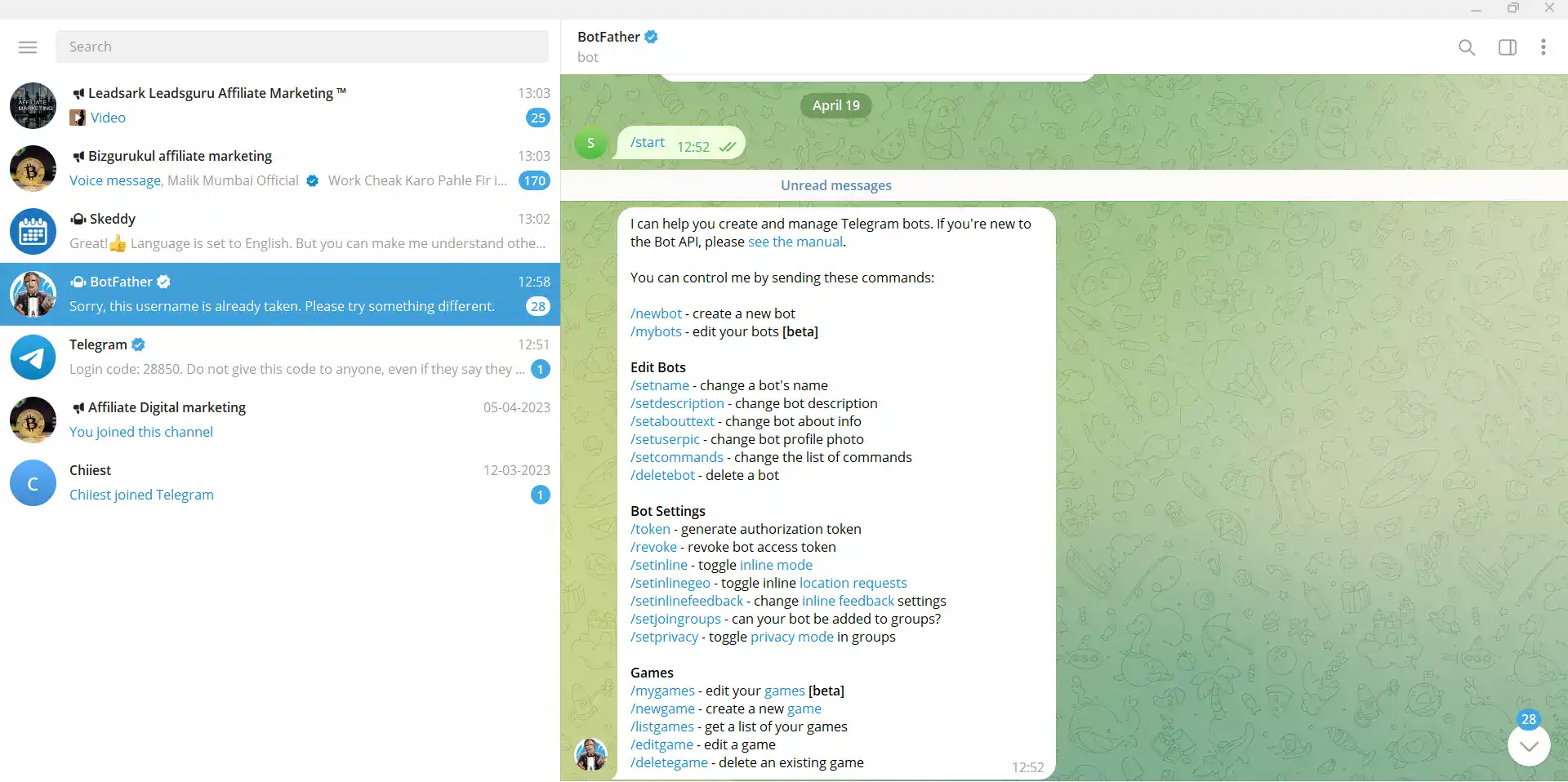Click the /revoke command
Image resolution: width=1568 pixels, height=782 pixels.
[653, 547]
